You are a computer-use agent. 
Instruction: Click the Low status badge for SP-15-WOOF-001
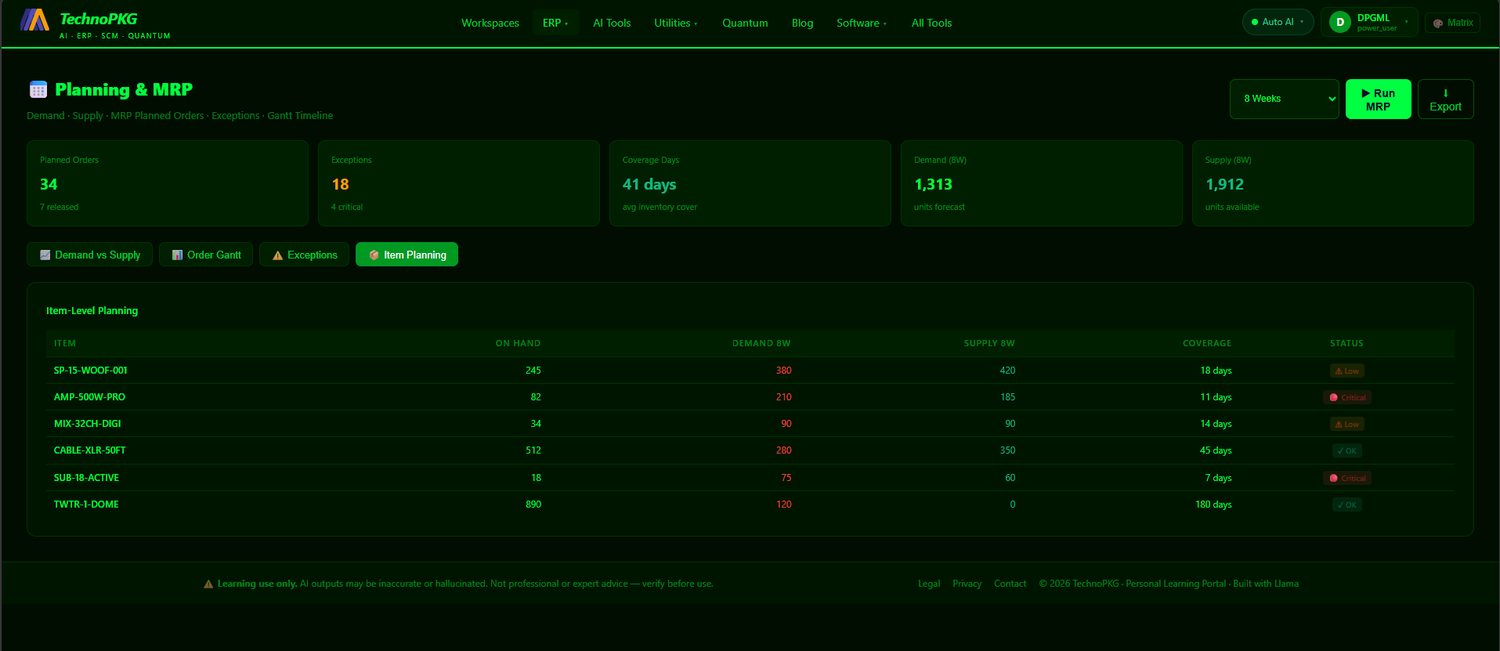[x=1347, y=370]
